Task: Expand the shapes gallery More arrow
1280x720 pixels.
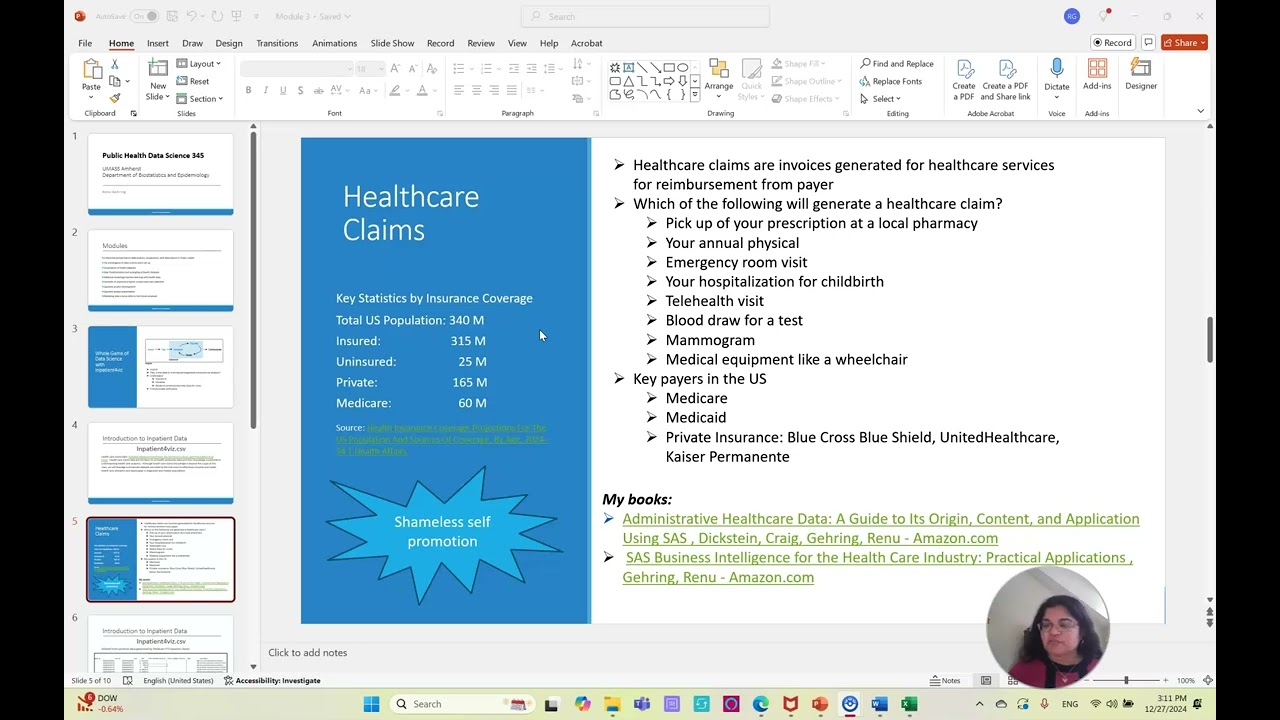Action: (x=694, y=96)
